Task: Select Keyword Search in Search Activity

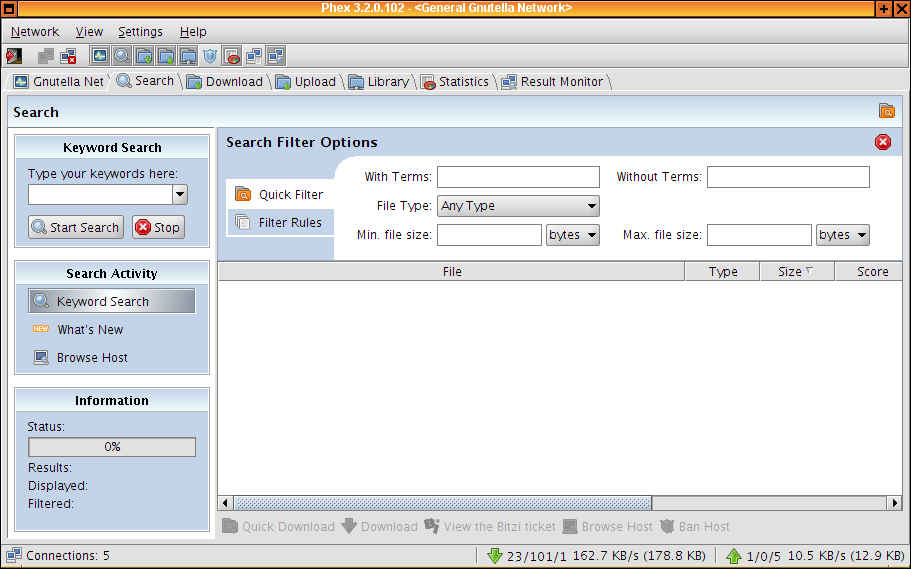Action: click(x=112, y=301)
